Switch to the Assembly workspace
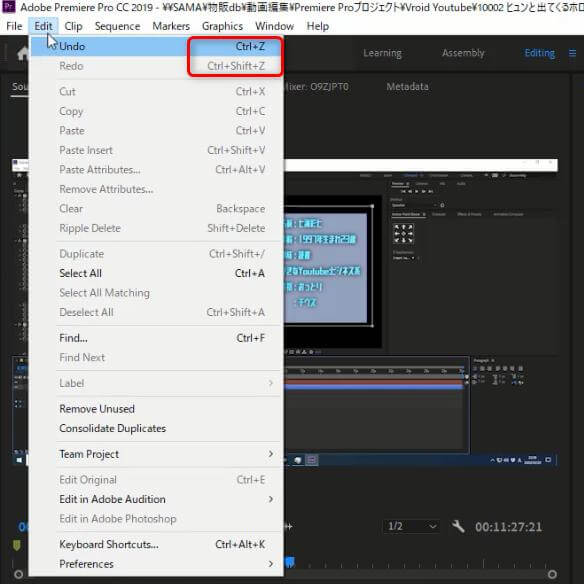Image resolution: width=584 pixels, height=584 pixels. [463, 53]
